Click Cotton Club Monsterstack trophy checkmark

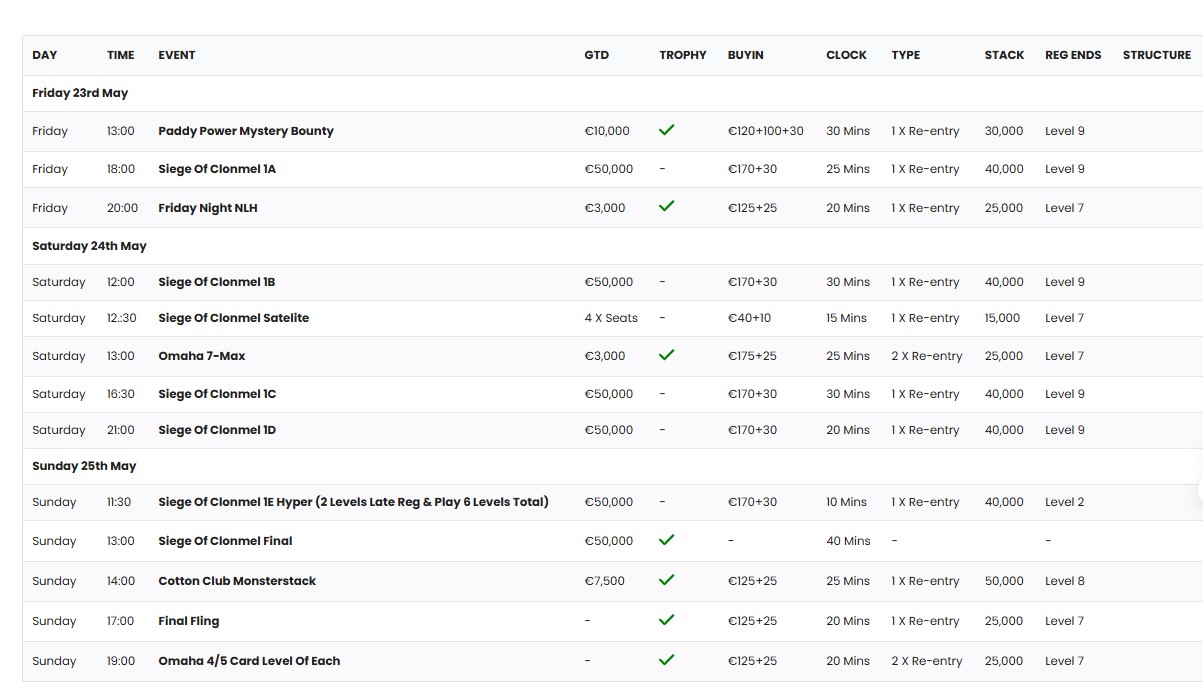(667, 580)
